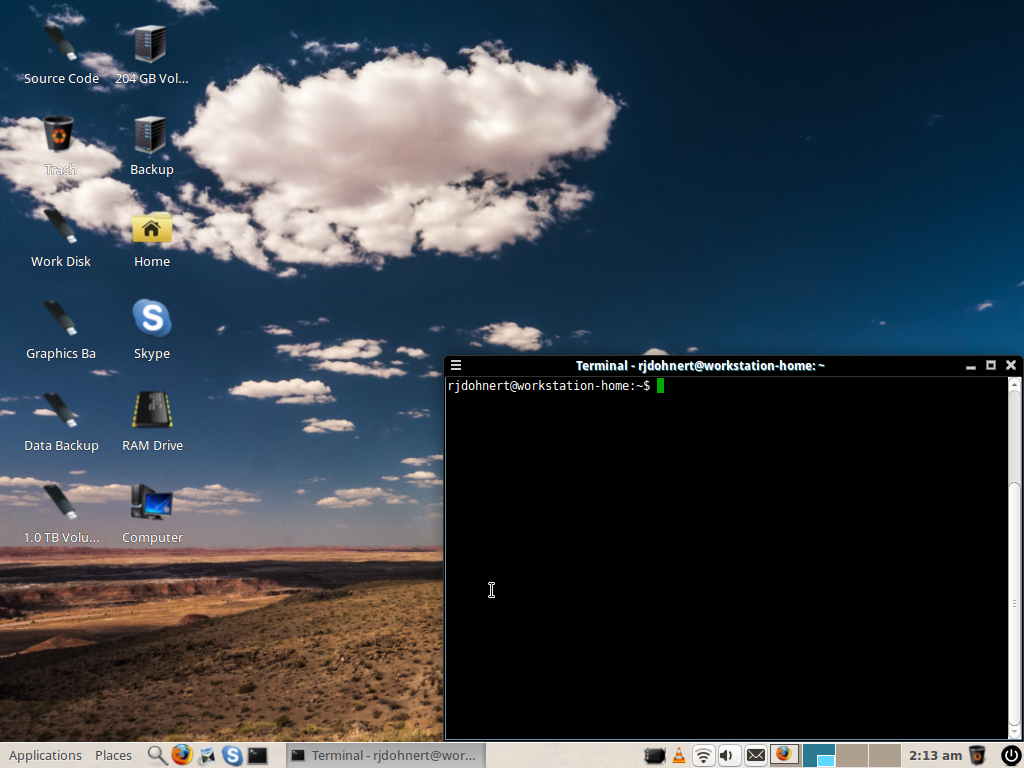Open the RAM Drive desktop icon
Screen dimensions: 1024x768
point(151,412)
